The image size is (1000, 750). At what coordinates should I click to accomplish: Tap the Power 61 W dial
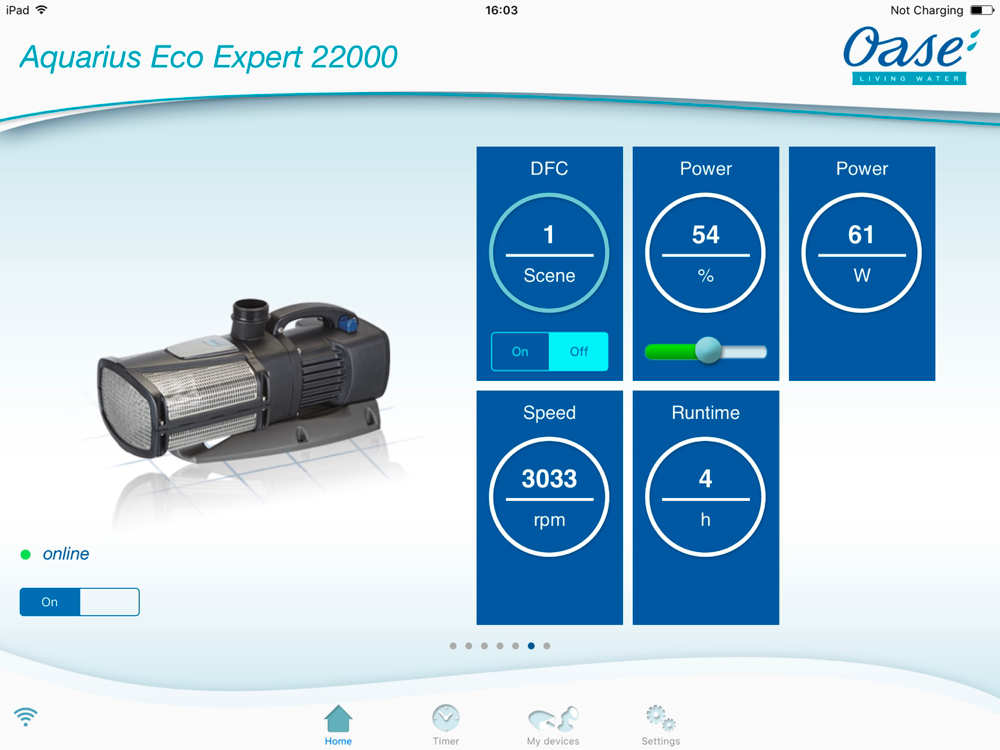[862, 253]
